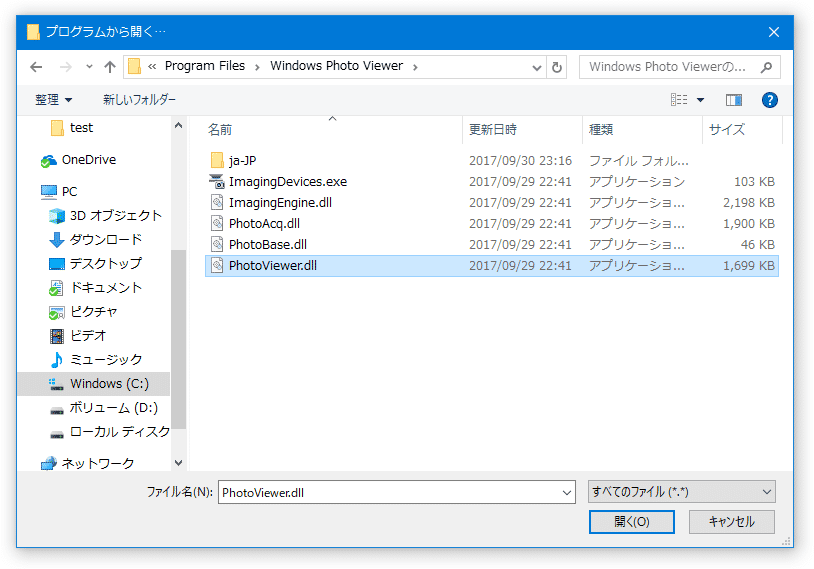Viewport: 814px width, 569px height.
Task: Open the 整理 menu
Action: coord(53,100)
